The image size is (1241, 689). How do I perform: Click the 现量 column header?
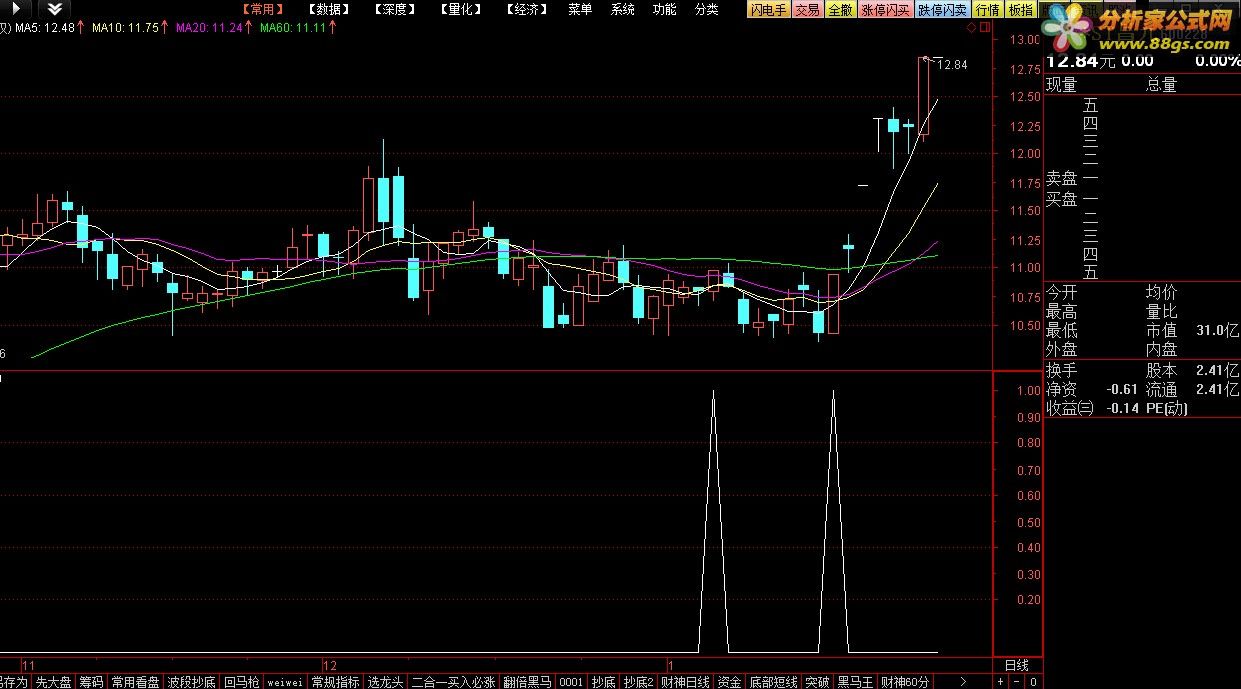pos(1061,85)
